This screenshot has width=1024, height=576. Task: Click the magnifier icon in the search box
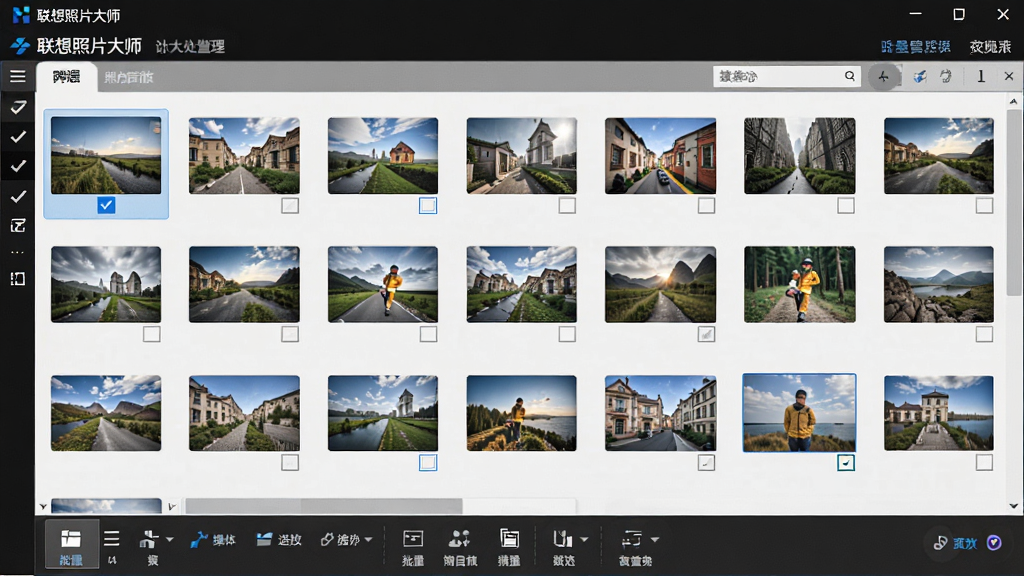click(x=850, y=76)
